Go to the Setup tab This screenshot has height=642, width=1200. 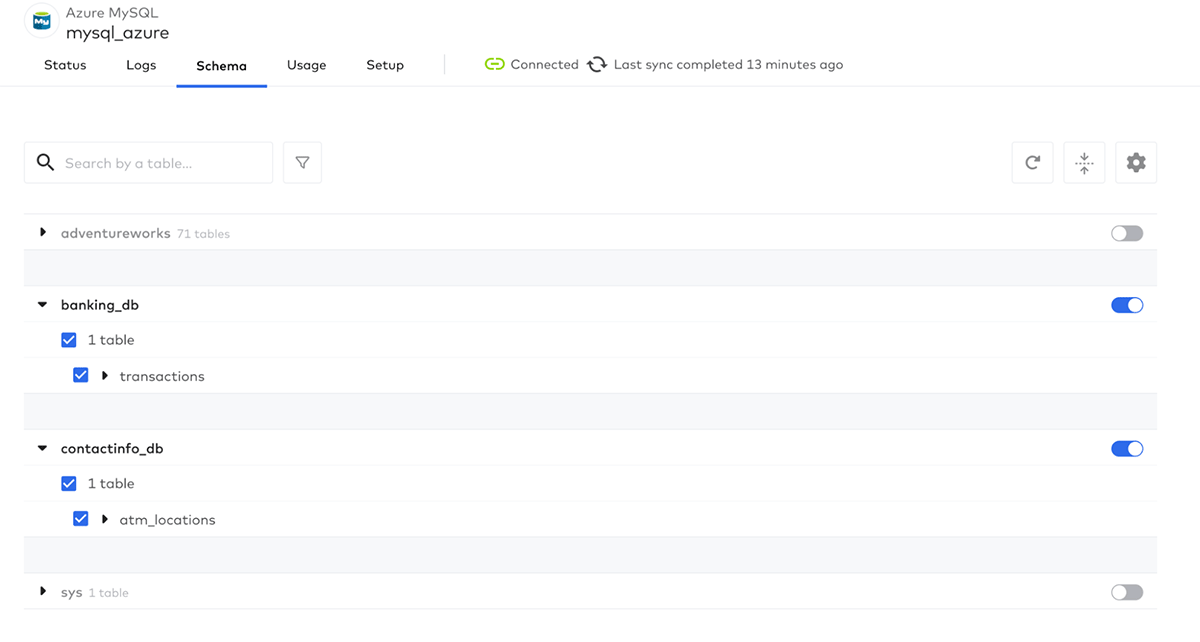pyautogui.click(x=385, y=65)
